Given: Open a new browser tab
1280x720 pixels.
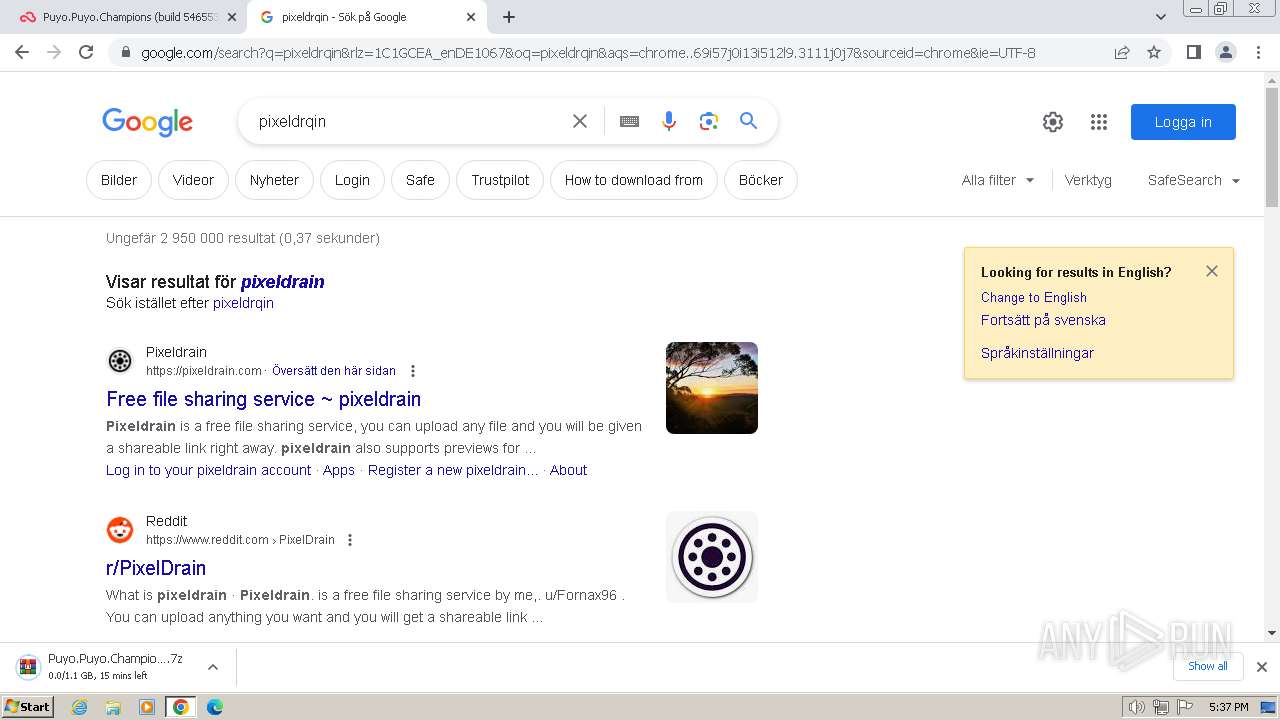Looking at the screenshot, I should pos(509,17).
